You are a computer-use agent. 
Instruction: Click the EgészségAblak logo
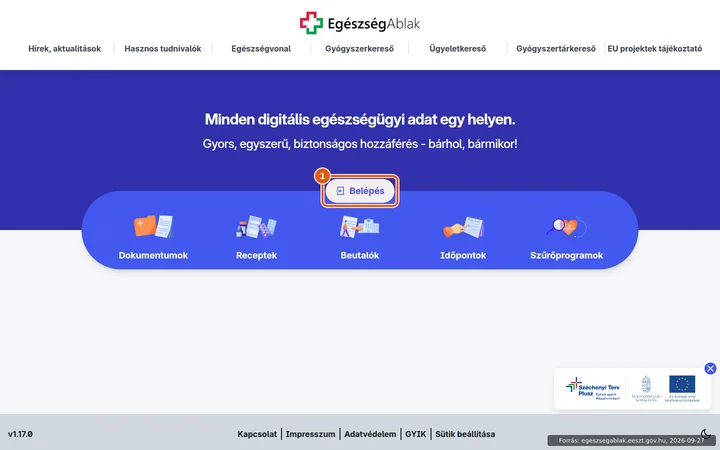click(x=360, y=23)
